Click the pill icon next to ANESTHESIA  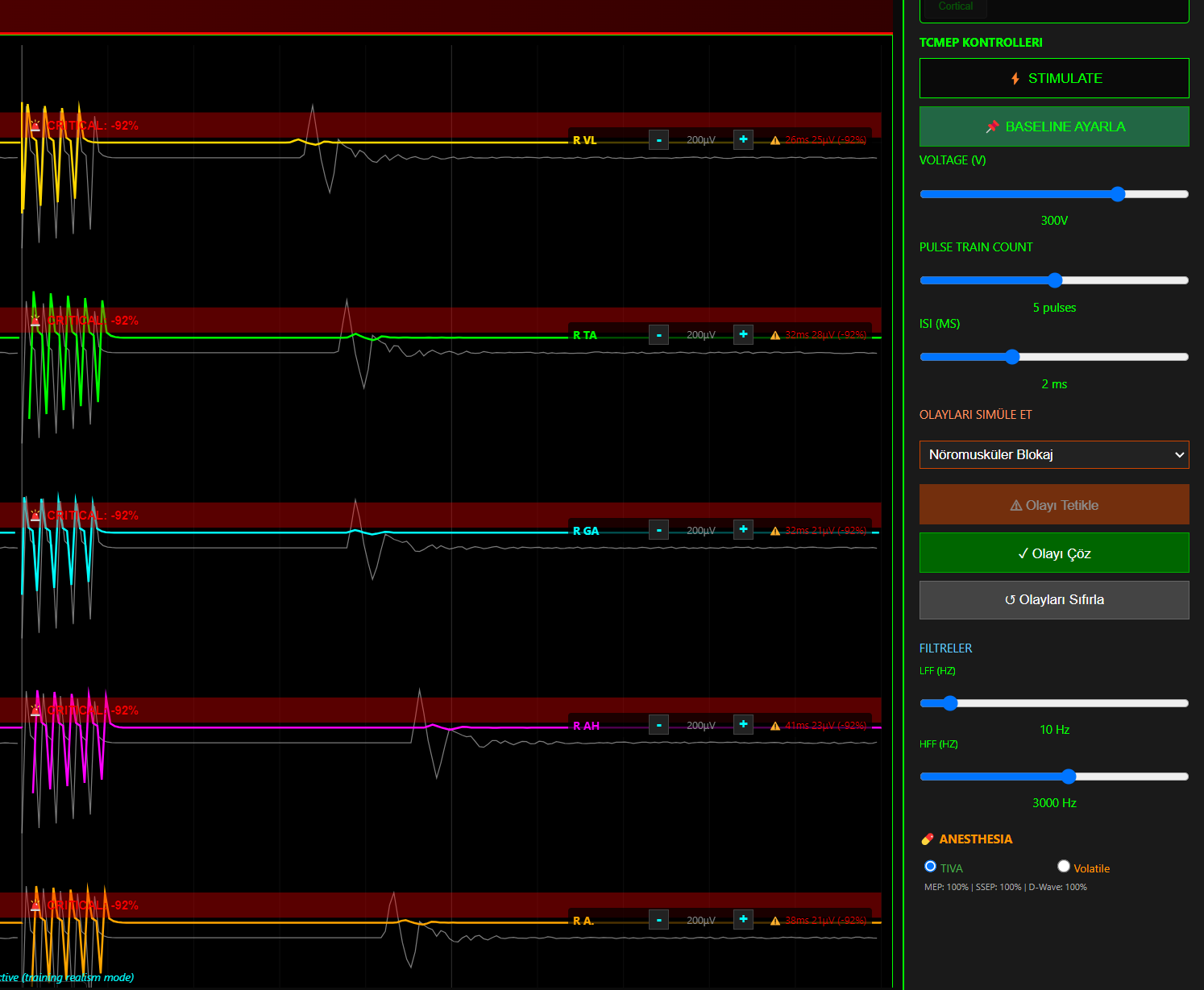coord(928,839)
